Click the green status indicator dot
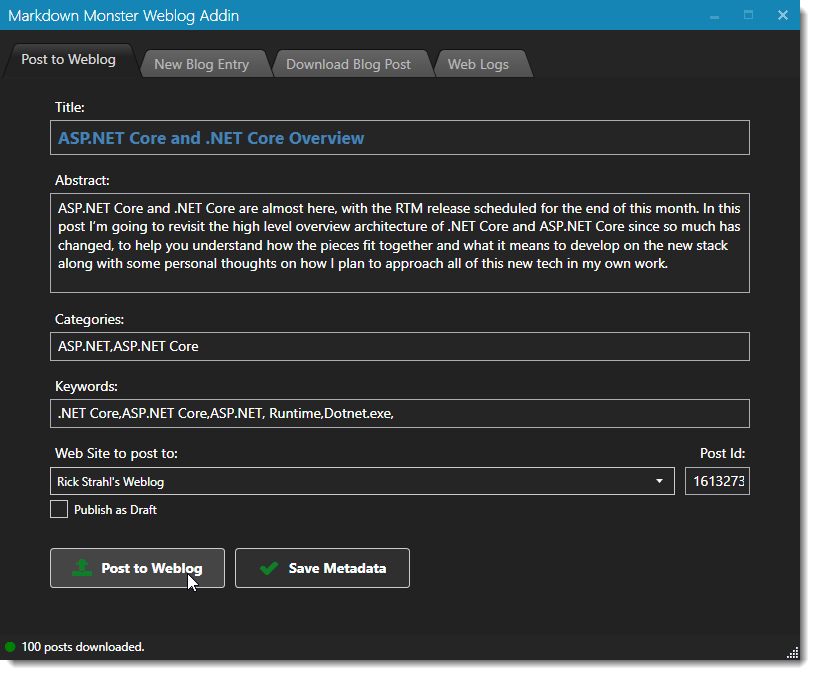 [x=10, y=647]
